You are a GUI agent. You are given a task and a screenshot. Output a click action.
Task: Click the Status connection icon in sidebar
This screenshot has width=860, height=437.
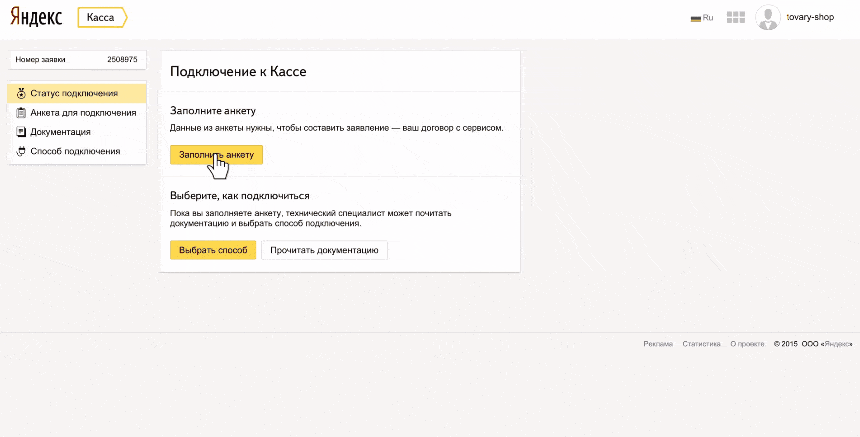click(21, 93)
